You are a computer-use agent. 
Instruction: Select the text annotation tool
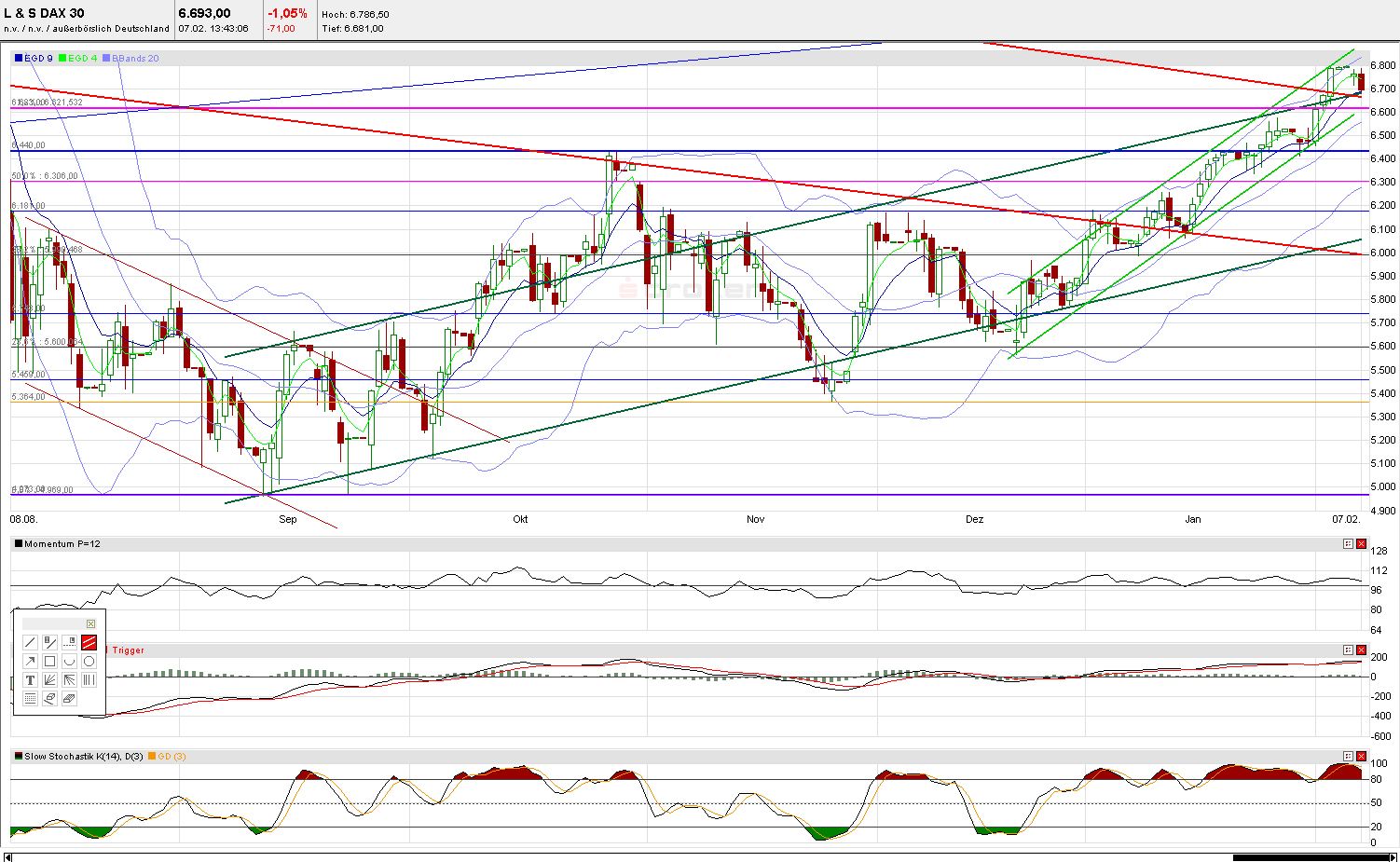pyautogui.click(x=30, y=679)
